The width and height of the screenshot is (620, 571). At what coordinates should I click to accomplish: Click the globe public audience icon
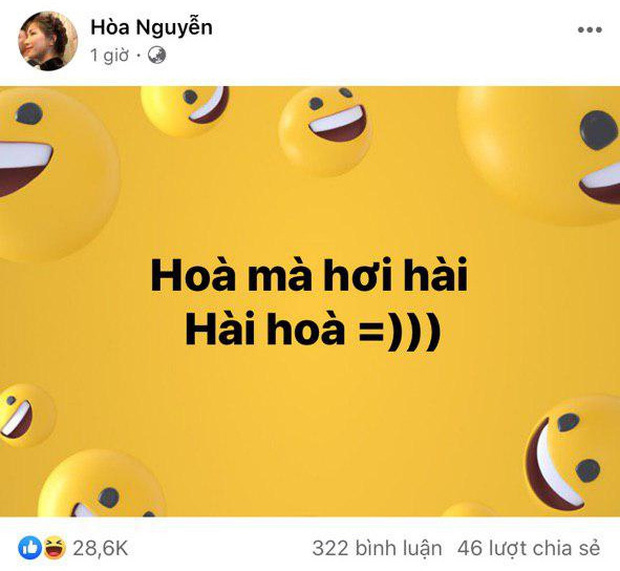[x=156, y=56]
